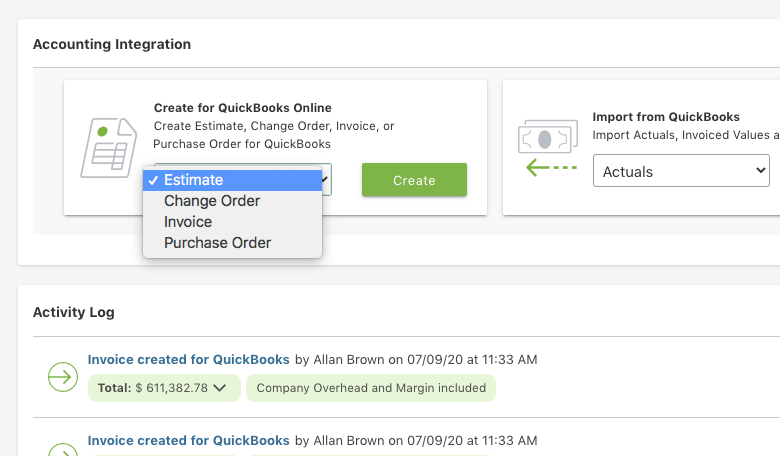
Task: Open the Actuals import dropdown
Action: [680, 172]
